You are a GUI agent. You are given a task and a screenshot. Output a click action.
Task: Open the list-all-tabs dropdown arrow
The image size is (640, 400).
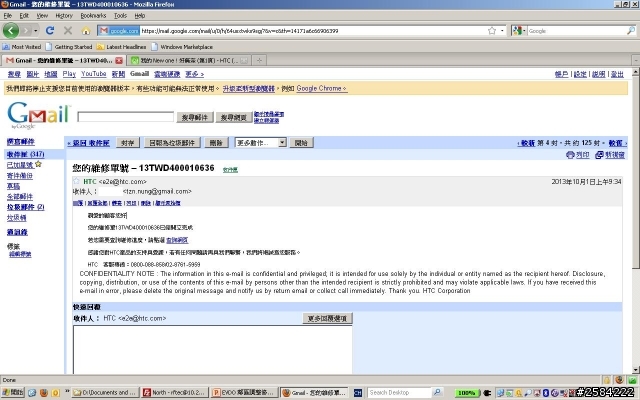pyautogui.click(x=636, y=60)
